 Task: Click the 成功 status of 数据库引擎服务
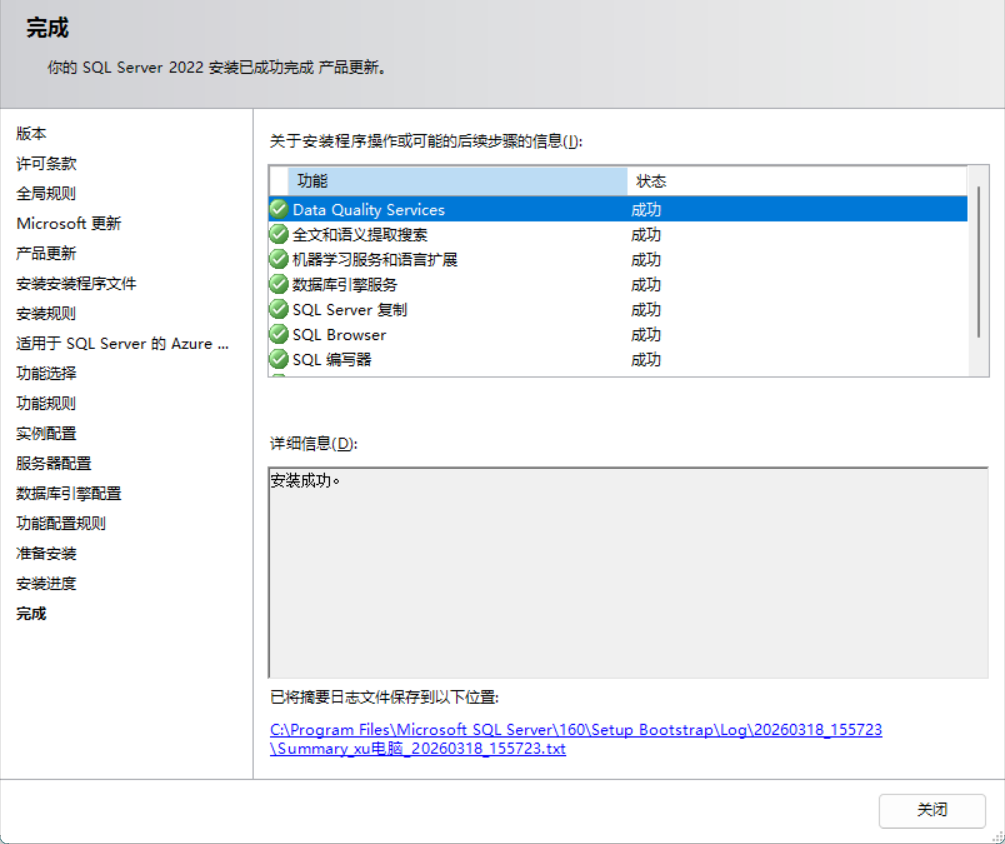(x=645, y=285)
